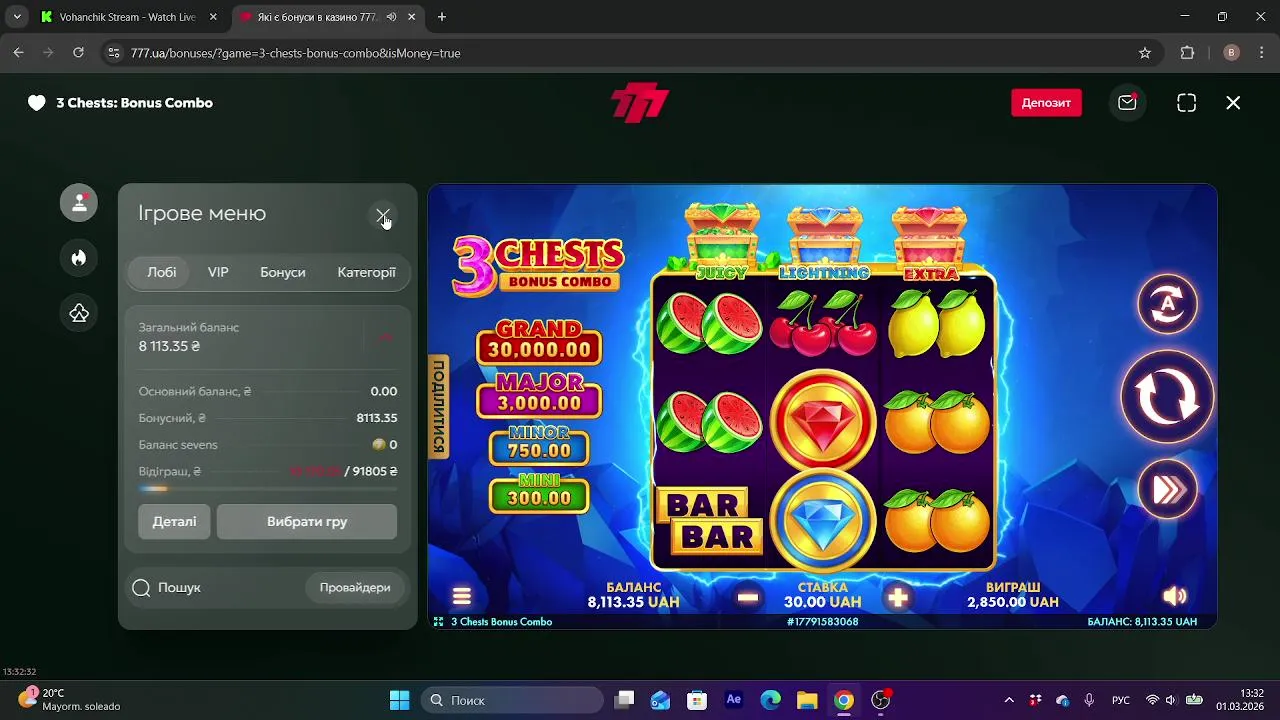View site information icon in address bar
The width and height of the screenshot is (1280, 720).
click(114, 53)
